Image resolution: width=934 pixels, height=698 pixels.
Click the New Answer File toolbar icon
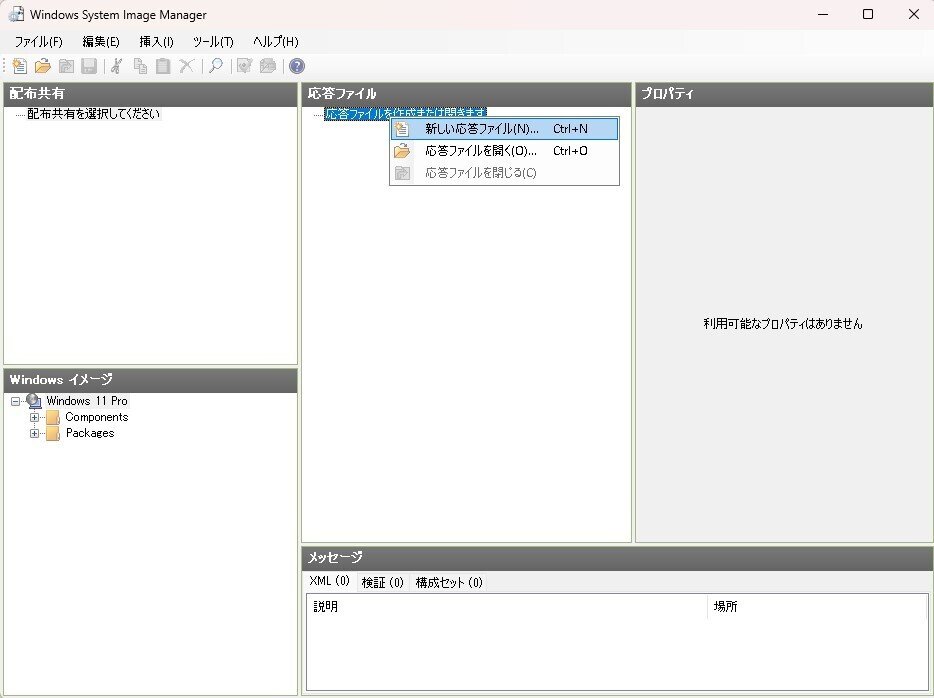19,66
